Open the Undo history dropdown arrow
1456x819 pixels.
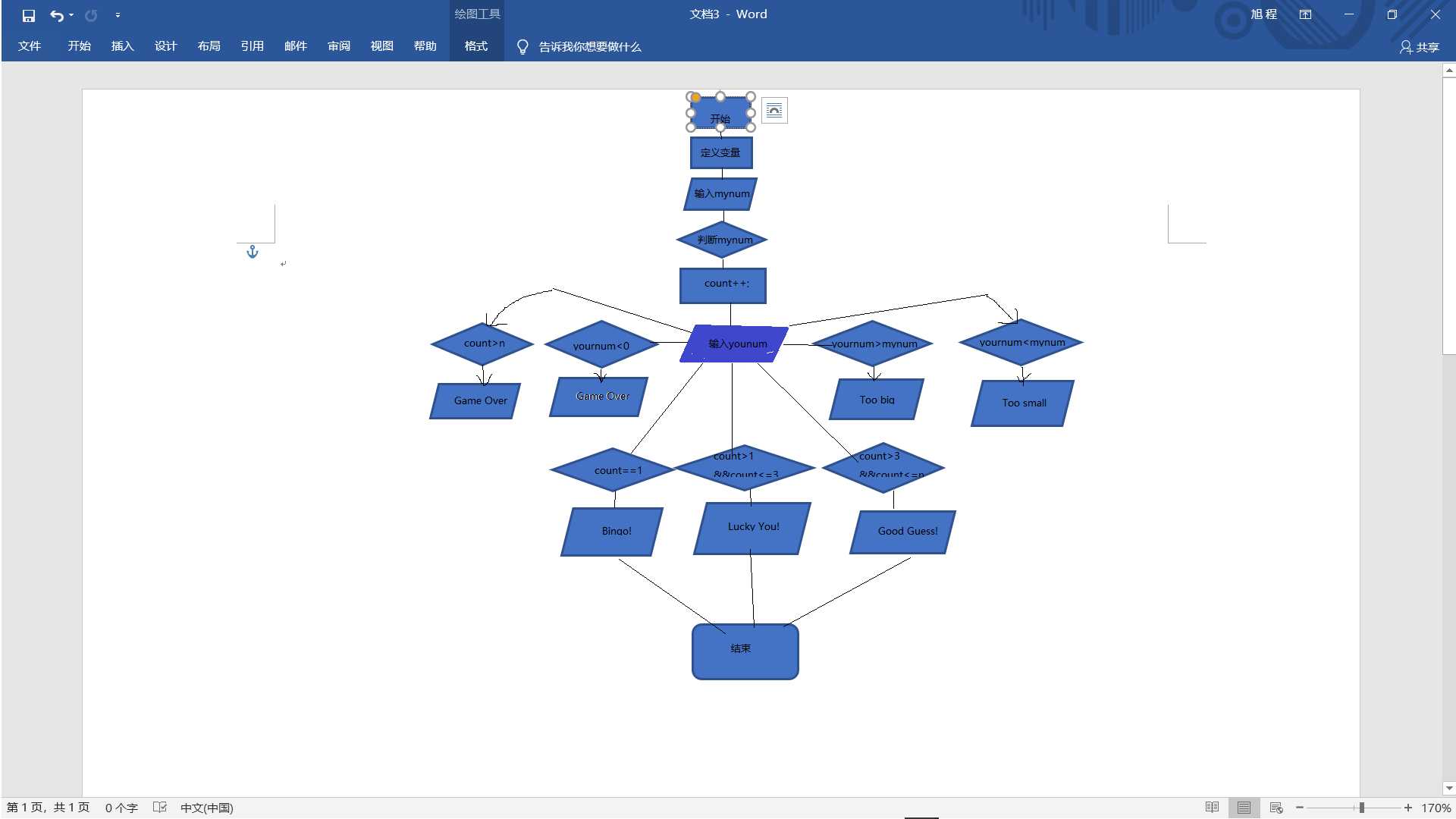click(x=71, y=15)
